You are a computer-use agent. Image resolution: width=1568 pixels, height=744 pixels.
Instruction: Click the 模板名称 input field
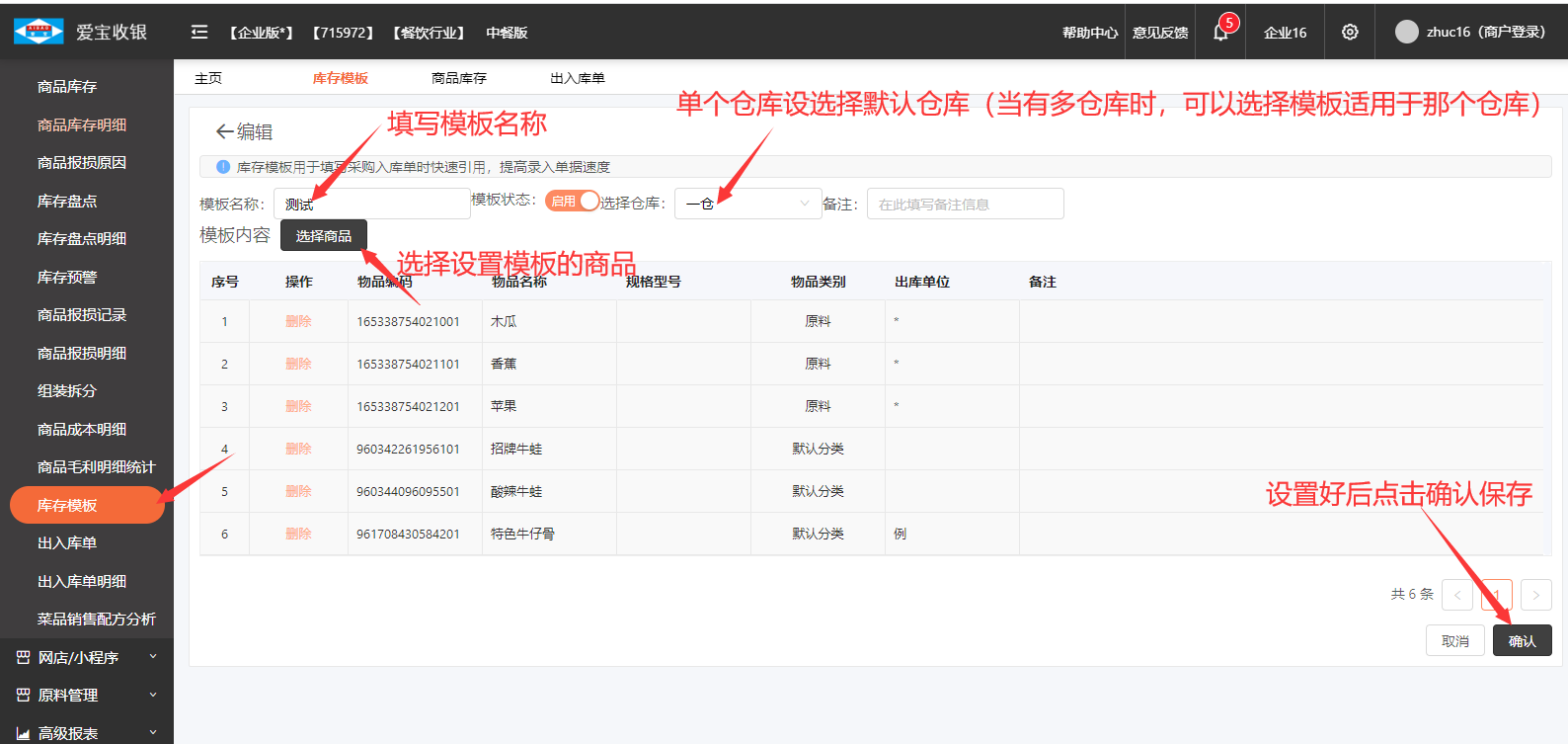tap(371, 204)
